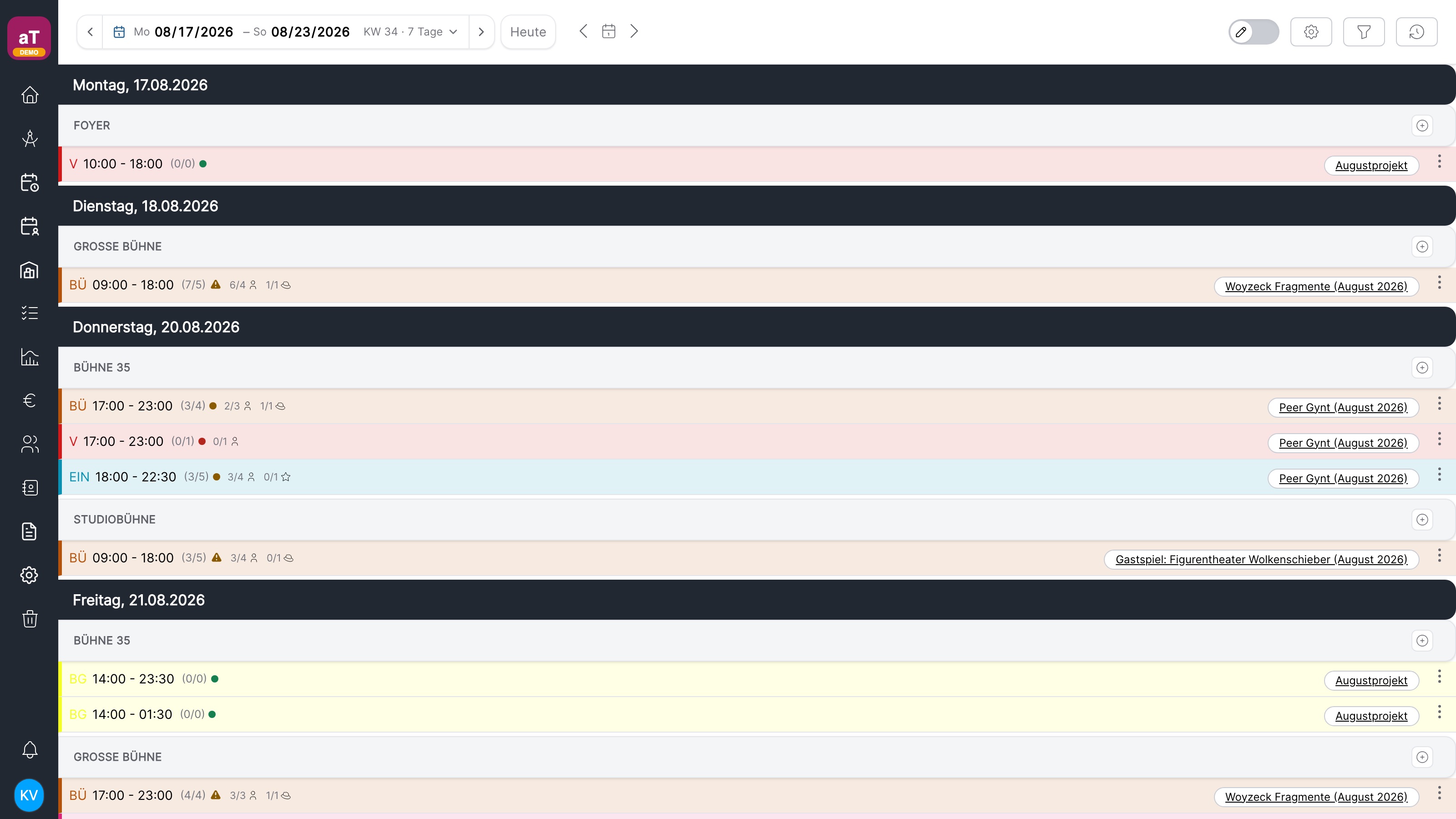1456x819 pixels.
Task: Open Gastspiel: Figurentheater Wolkenschieber link
Action: pos(1261,560)
